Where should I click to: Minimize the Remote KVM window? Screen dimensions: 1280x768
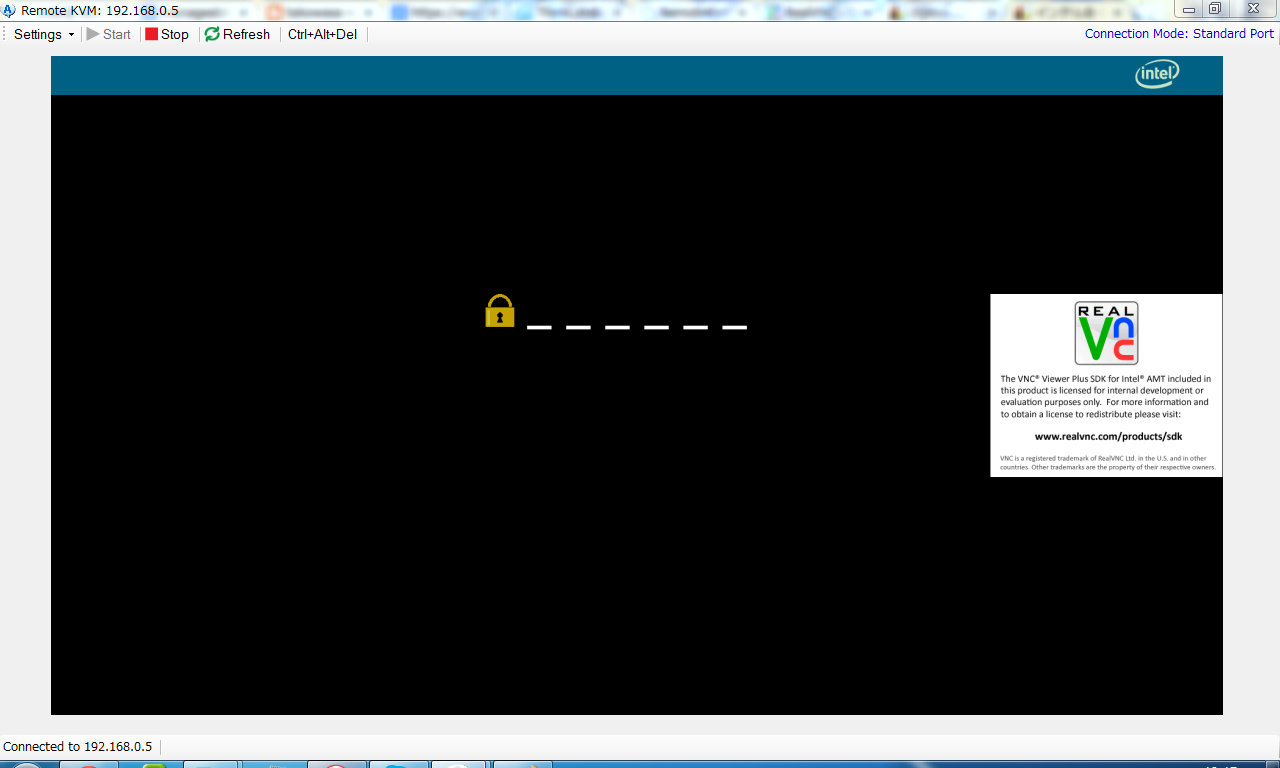point(1190,9)
